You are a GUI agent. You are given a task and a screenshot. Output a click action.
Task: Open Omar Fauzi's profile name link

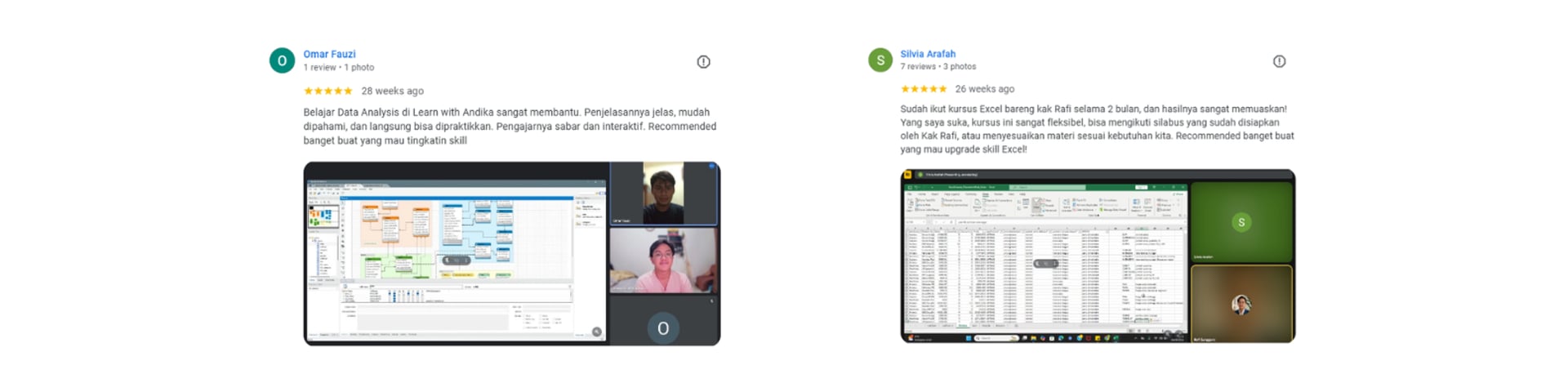329,54
